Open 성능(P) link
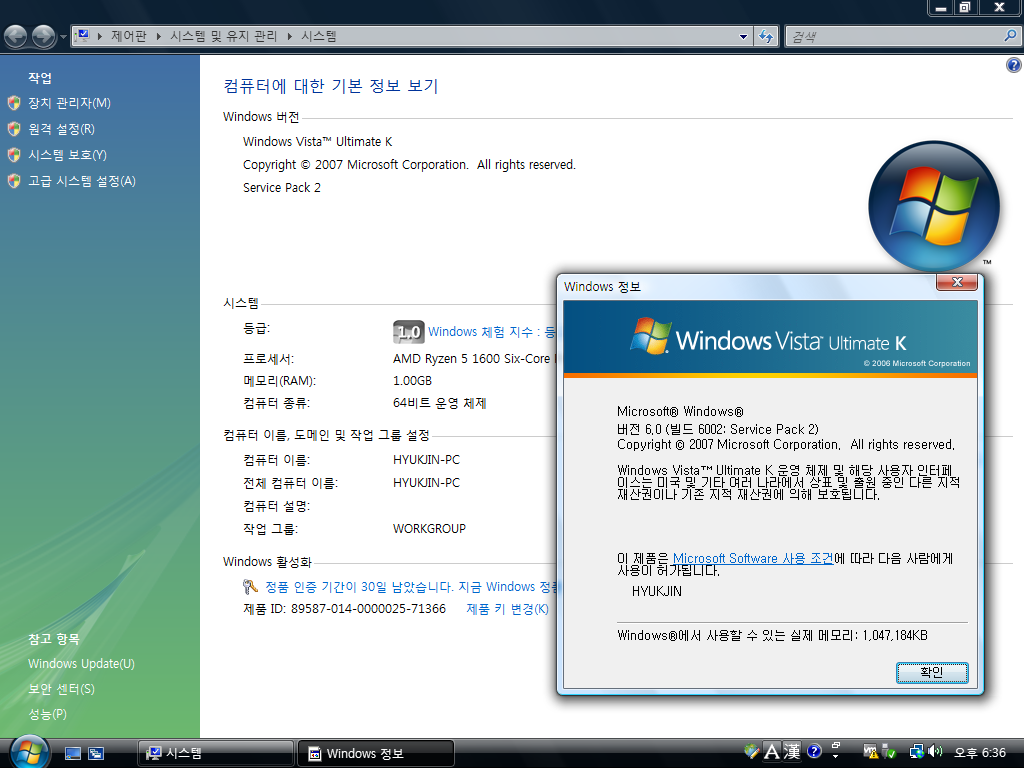The height and width of the screenshot is (768, 1024). pyautogui.click(x=48, y=714)
